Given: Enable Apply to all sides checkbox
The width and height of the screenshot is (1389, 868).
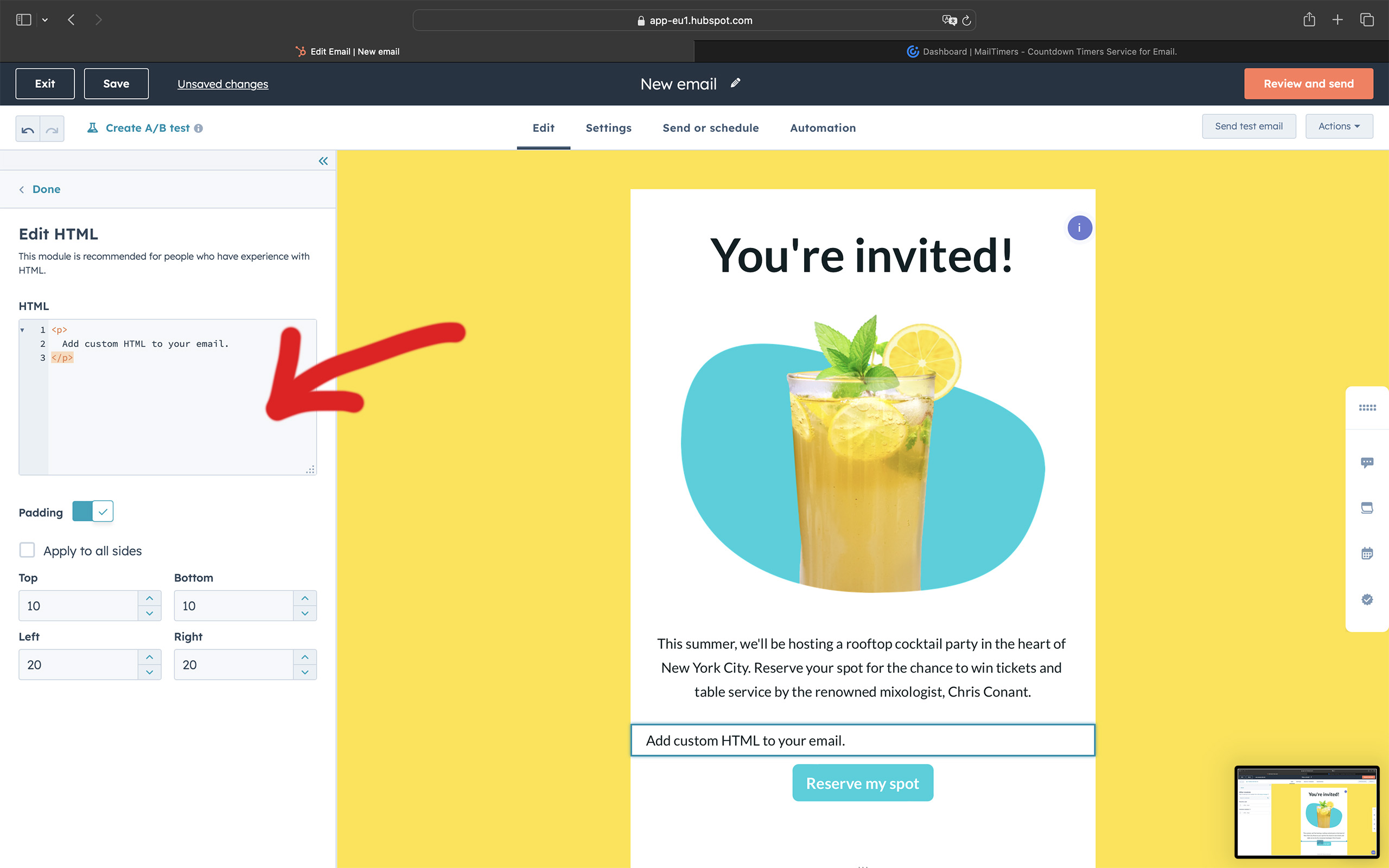Looking at the screenshot, I should pyautogui.click(x=27, y=550).
